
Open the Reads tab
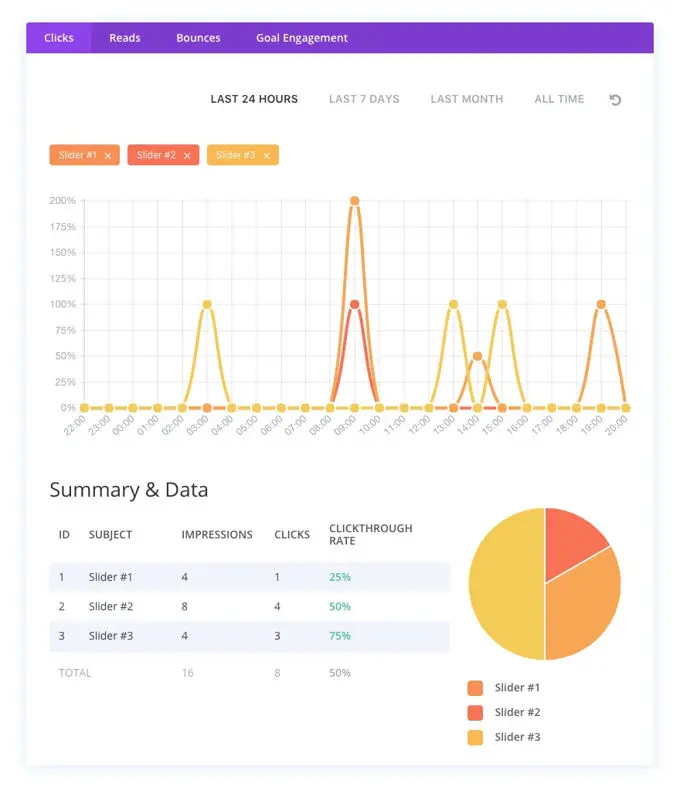pos(125,38)
